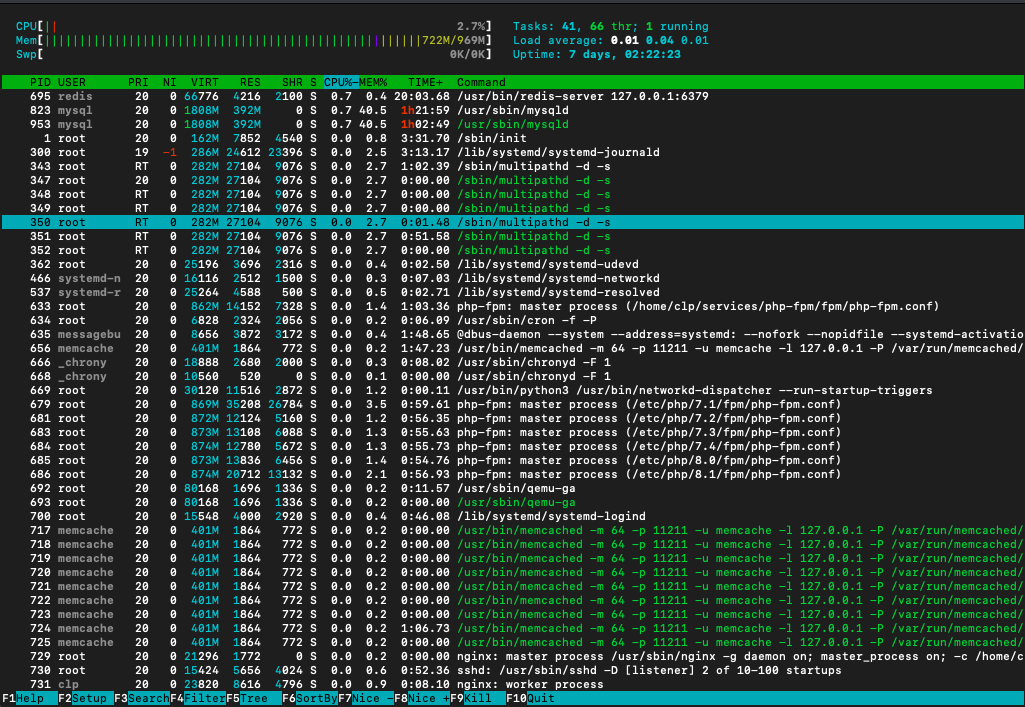Sort by the MEM% column header

pyautogui.click(x=373, y=82)
